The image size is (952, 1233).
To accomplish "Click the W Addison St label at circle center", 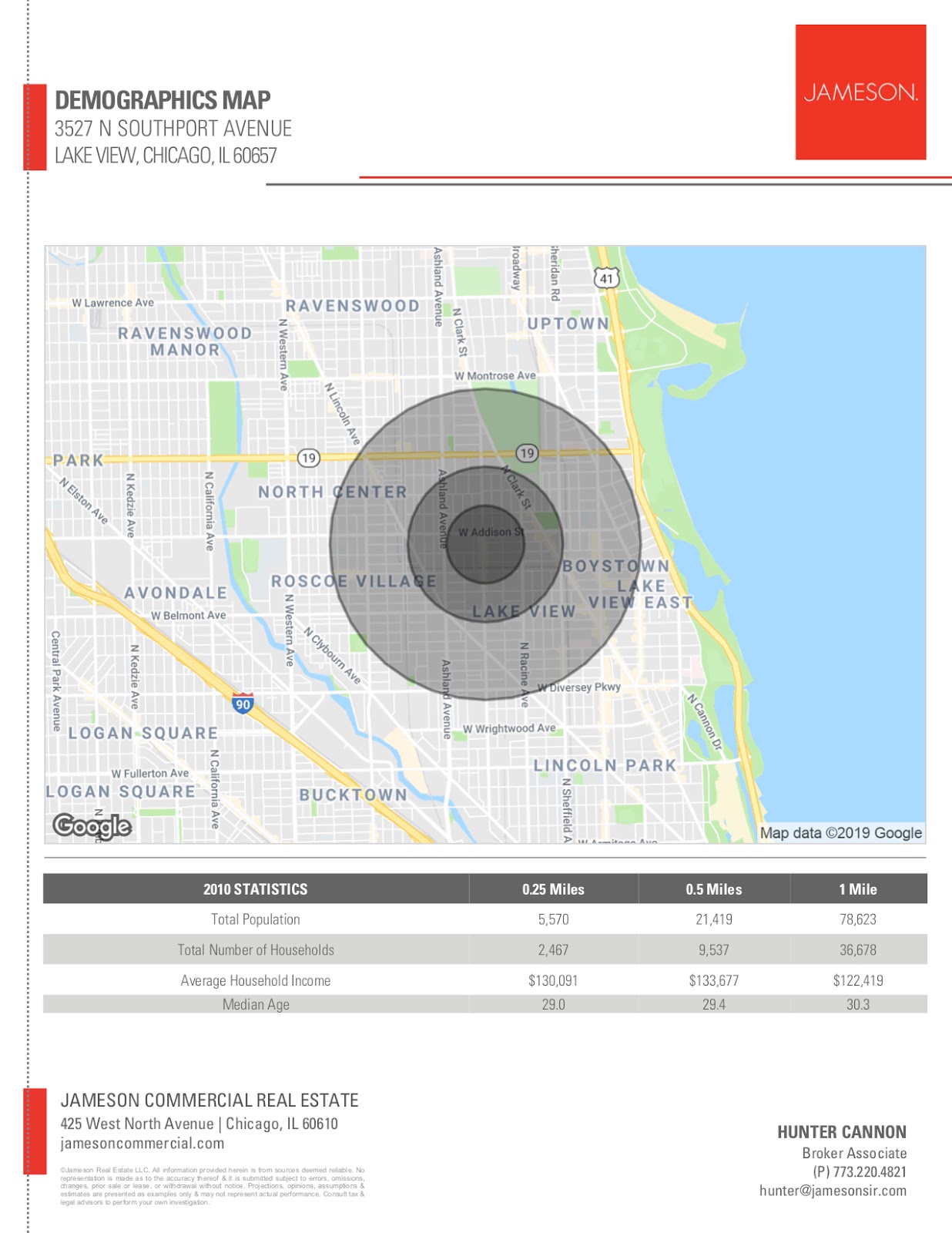I will coord(491,533).
